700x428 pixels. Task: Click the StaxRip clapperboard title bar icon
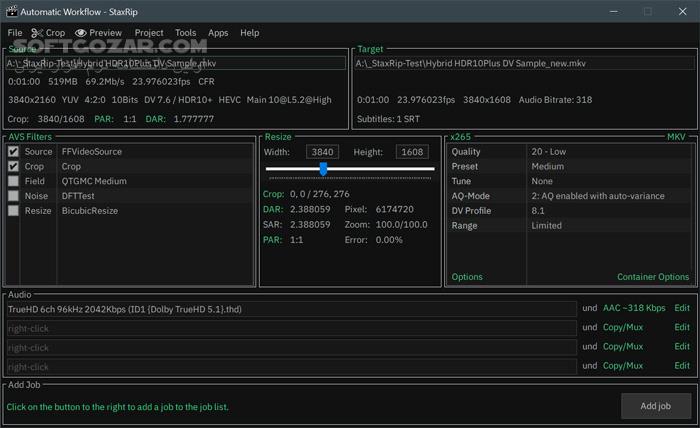click(x=13, y=11)
